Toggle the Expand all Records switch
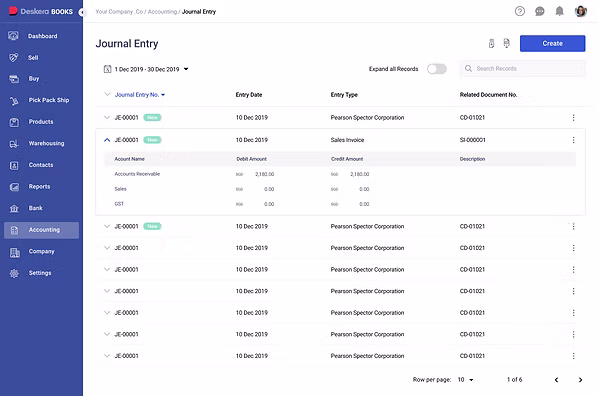 [437, 69]
